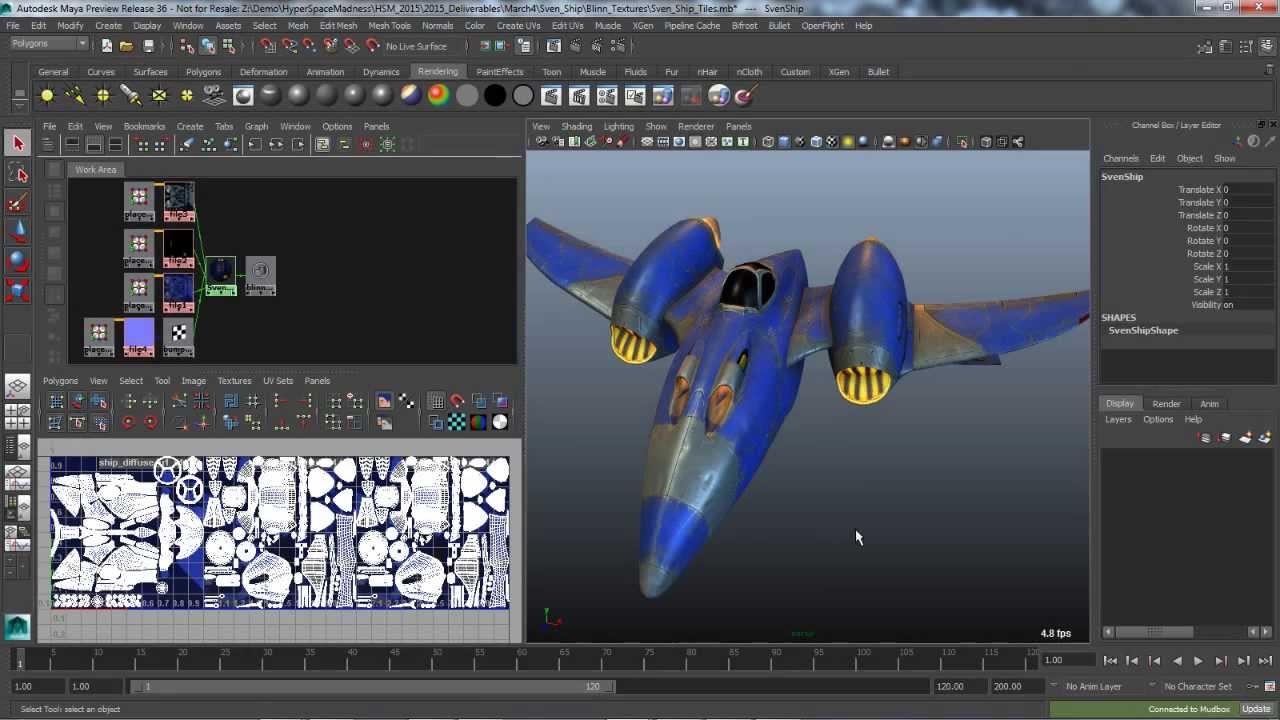This screenshot has width=1280, height=720.
Task: Click the SvenShip blinn node in Work Area
Action: tap(221, 276)
